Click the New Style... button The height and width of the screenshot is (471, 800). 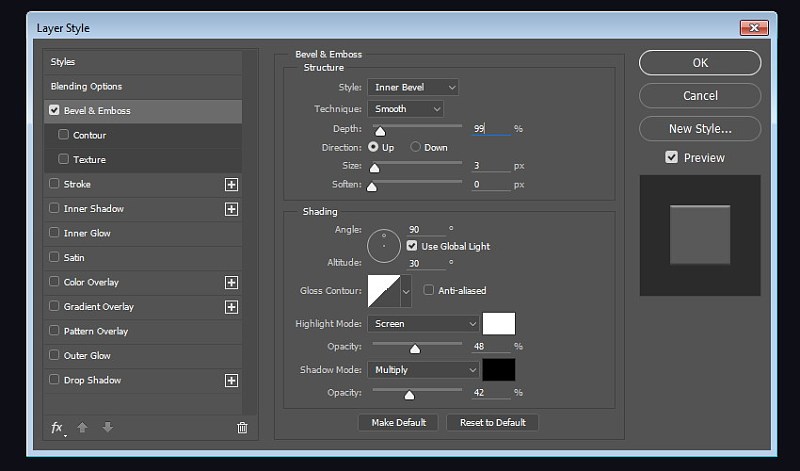700,129
